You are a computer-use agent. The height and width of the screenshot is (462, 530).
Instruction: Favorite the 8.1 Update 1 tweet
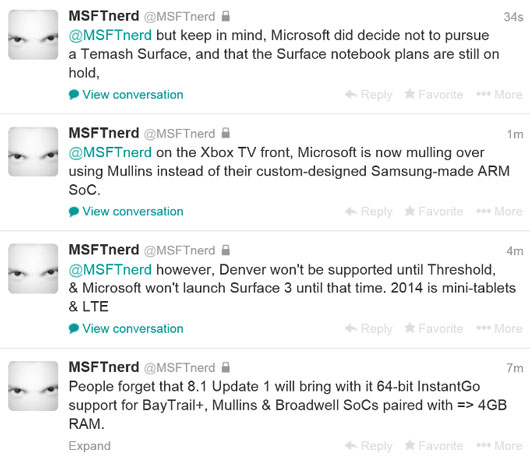[x=434, y=446]
